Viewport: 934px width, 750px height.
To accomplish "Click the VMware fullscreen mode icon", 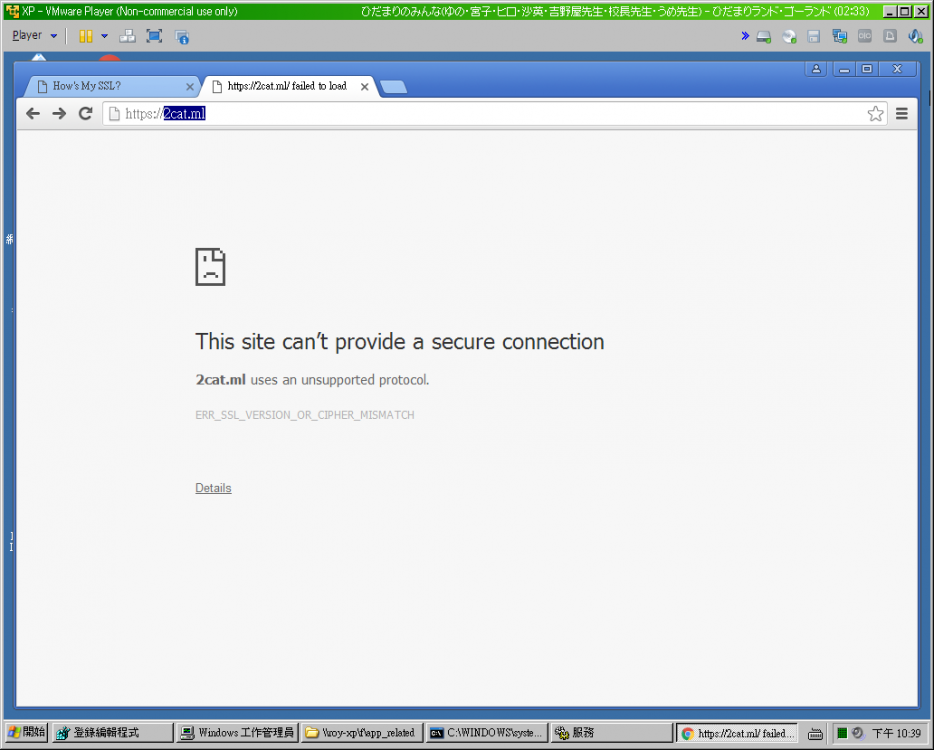I will pos(154,36).
